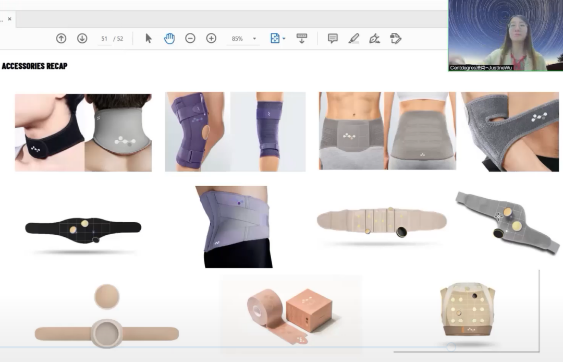Click the 85% zoom value field
This screenshot has height=362, width=563.
click(238, 38)
